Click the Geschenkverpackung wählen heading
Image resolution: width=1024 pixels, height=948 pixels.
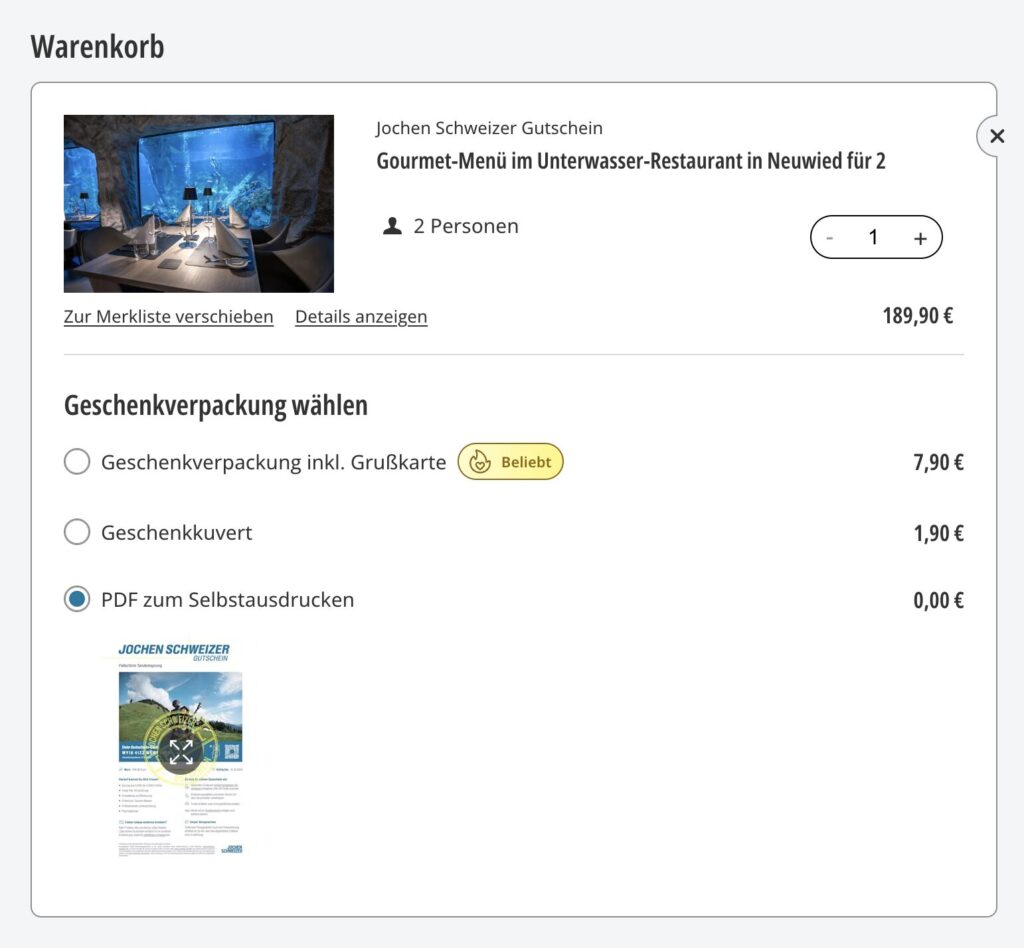(x=216, y=405)
